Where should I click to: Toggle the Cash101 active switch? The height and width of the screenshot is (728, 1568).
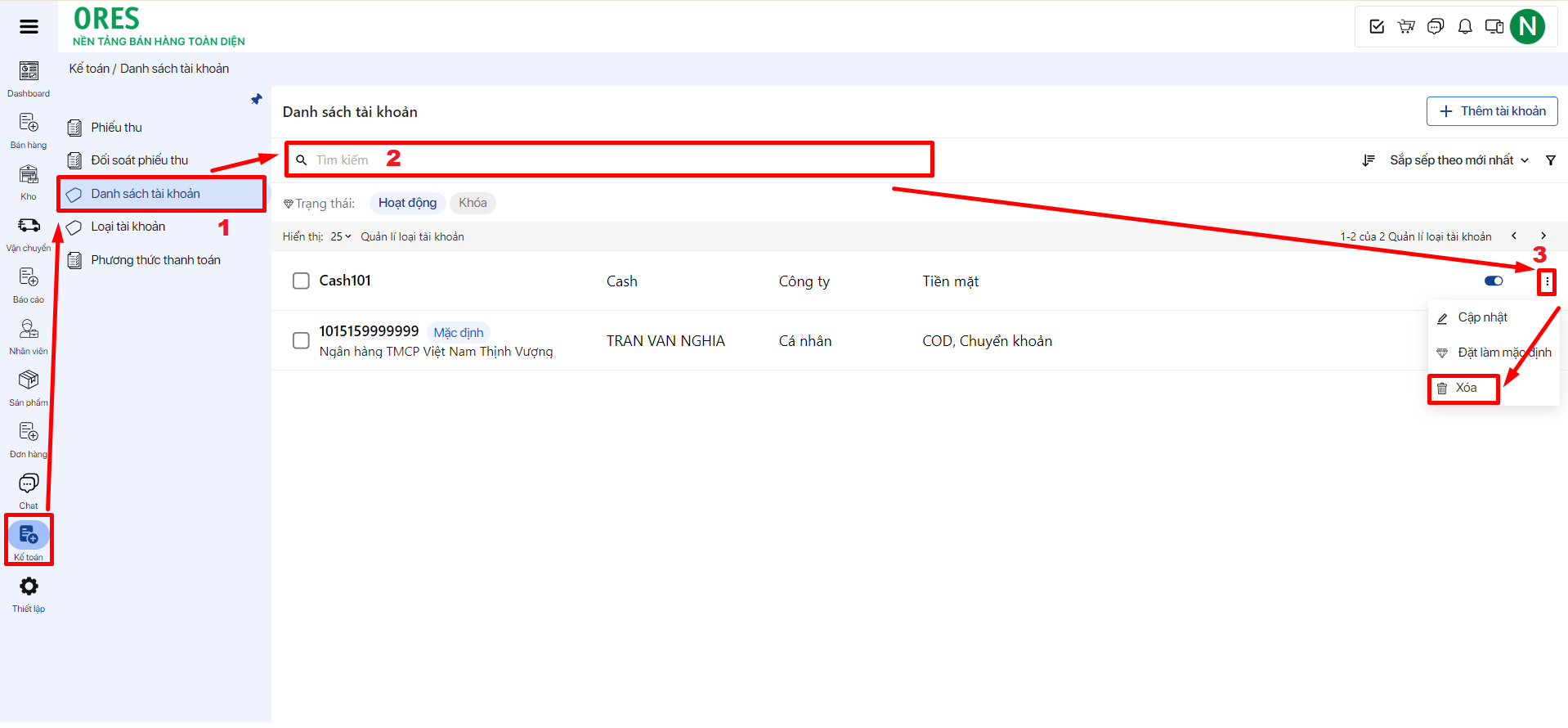(1494, 281)
